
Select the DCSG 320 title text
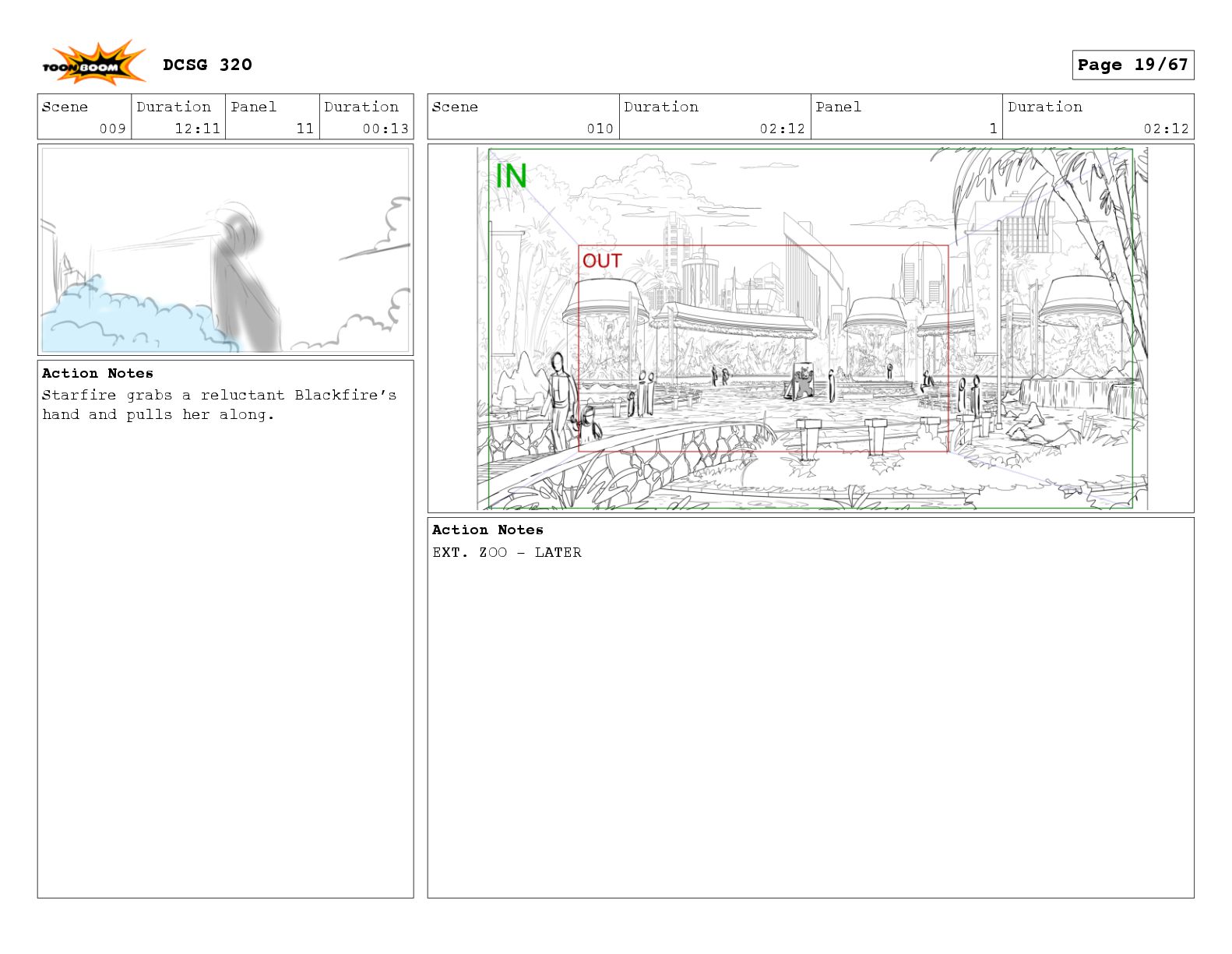pyautogui.click(x=207, y=65)
